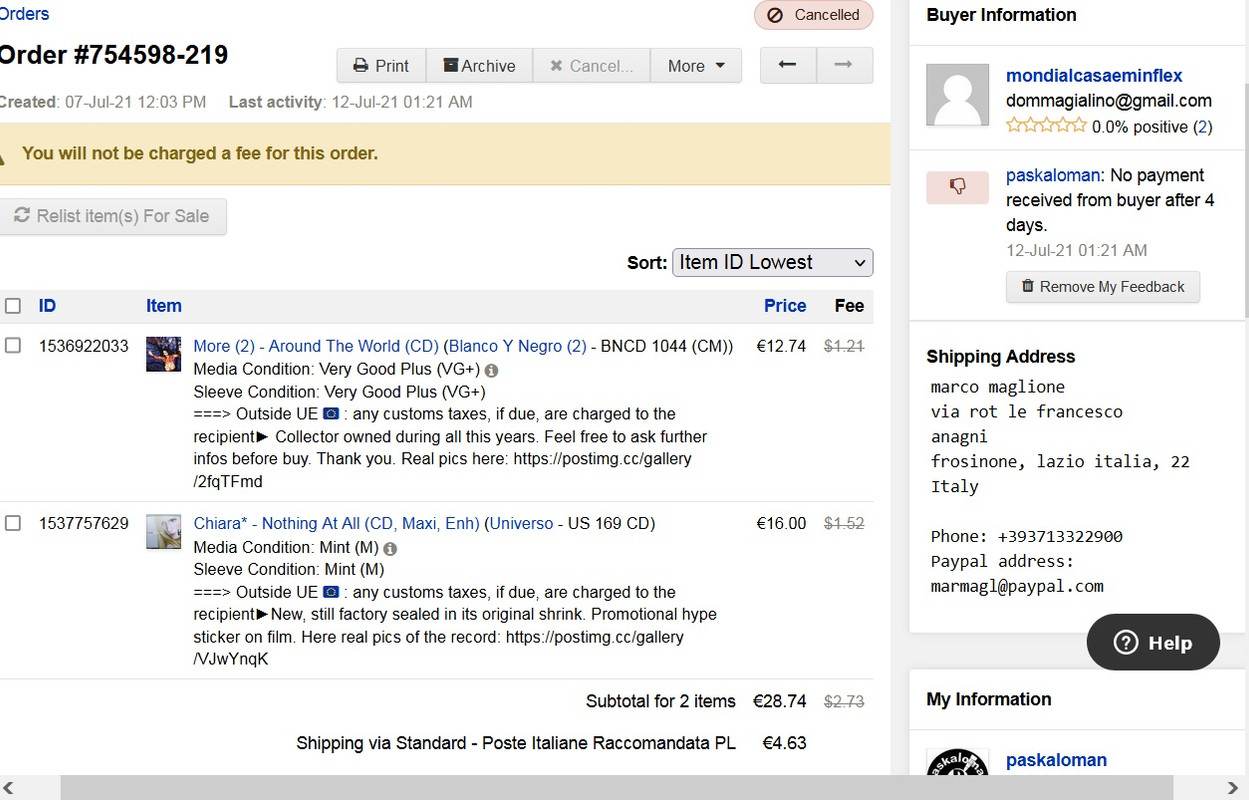
Task: Click struck-through fee €1.52
Action: pyautogui.click(x=844, y=523)
